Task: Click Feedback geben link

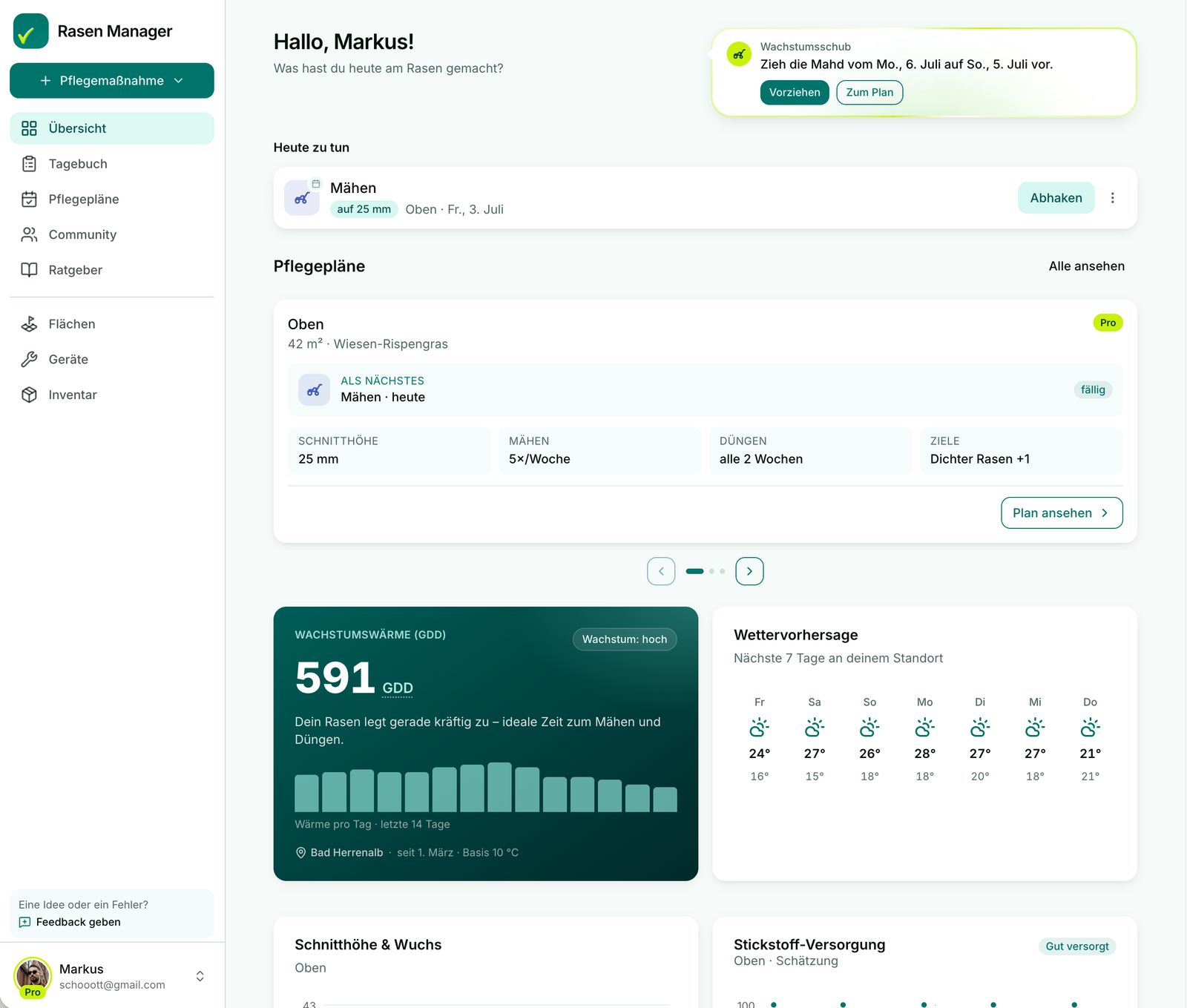Action: coord(78,922)
